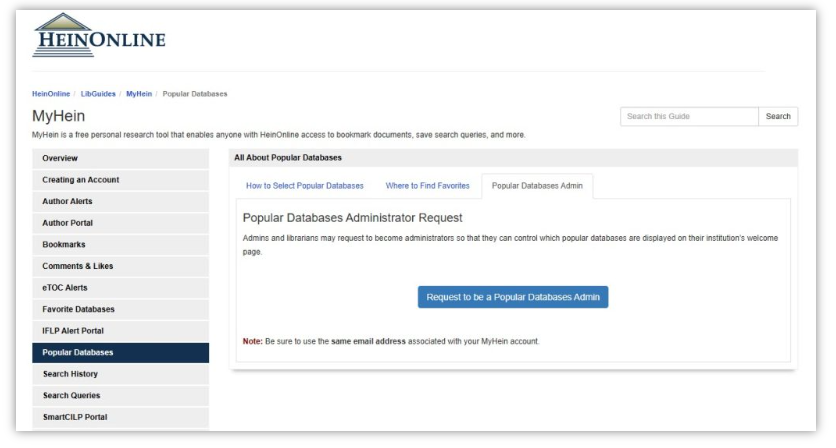Go to Creating an Account page
Screen dimensions: 836x448
tap(81, 180)
